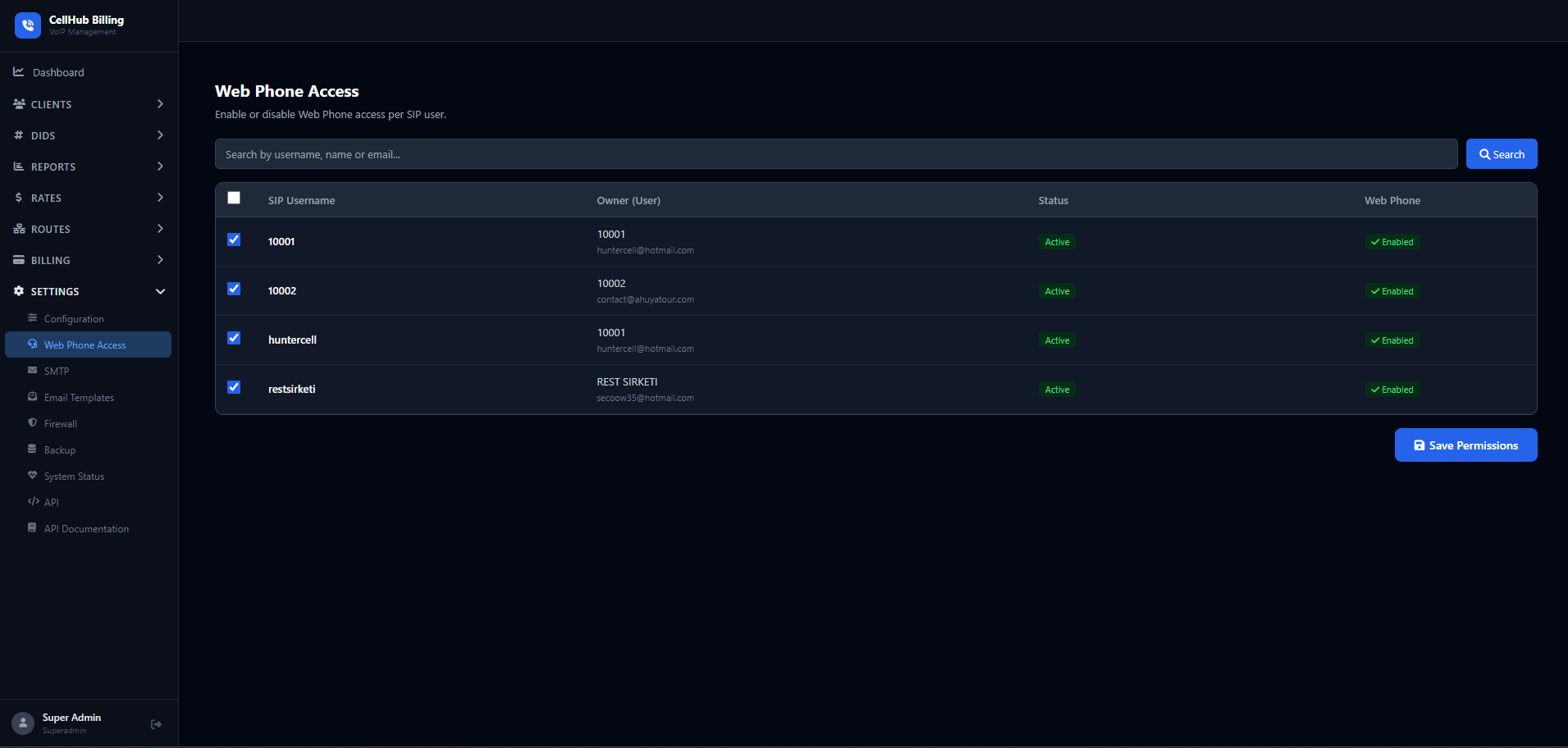The height and width of the screenshot is (748, 1568).
Task: Click the DIDS hash icon
Action: [19, 135]
